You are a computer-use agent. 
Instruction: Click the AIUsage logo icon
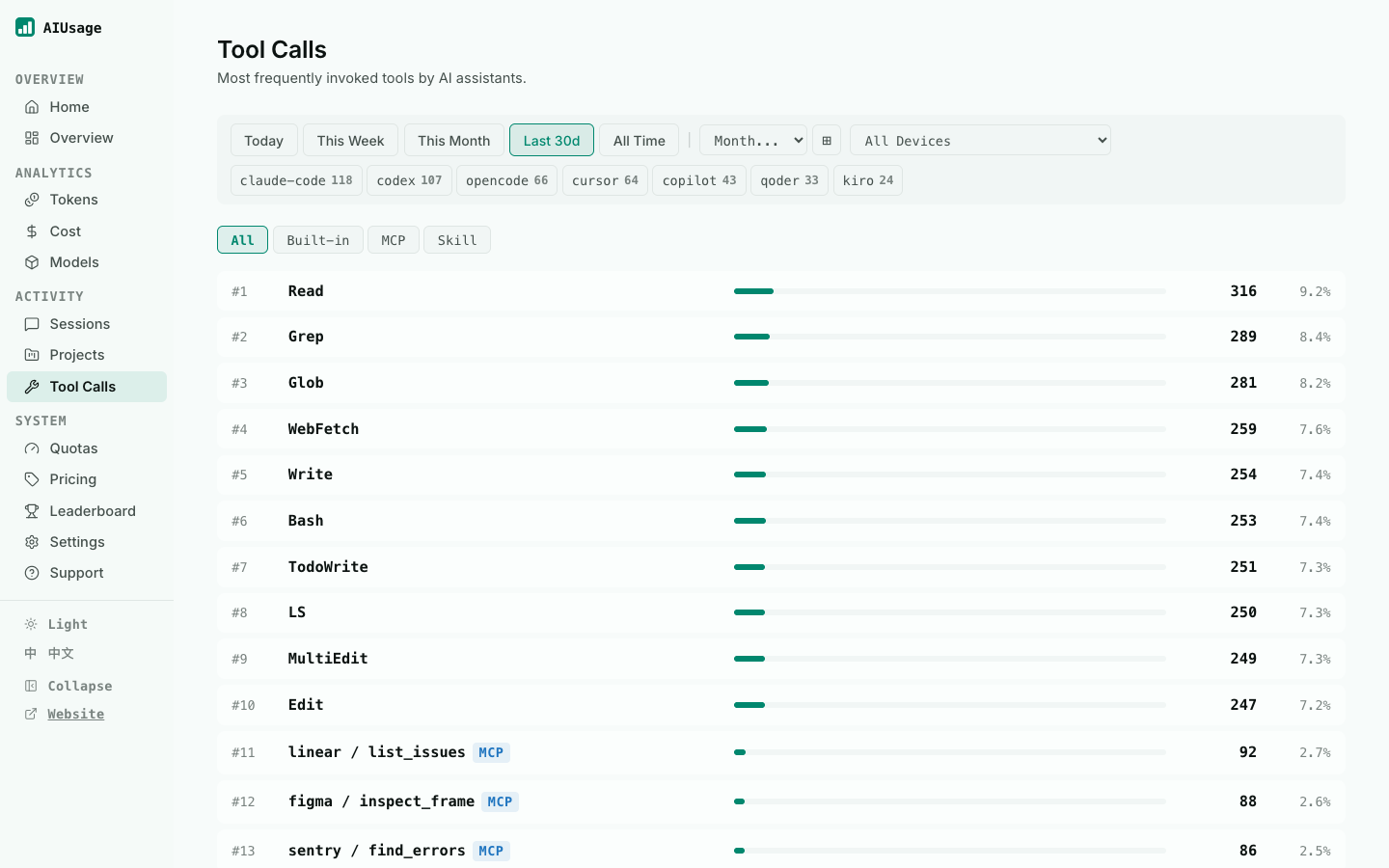(25, 27)
